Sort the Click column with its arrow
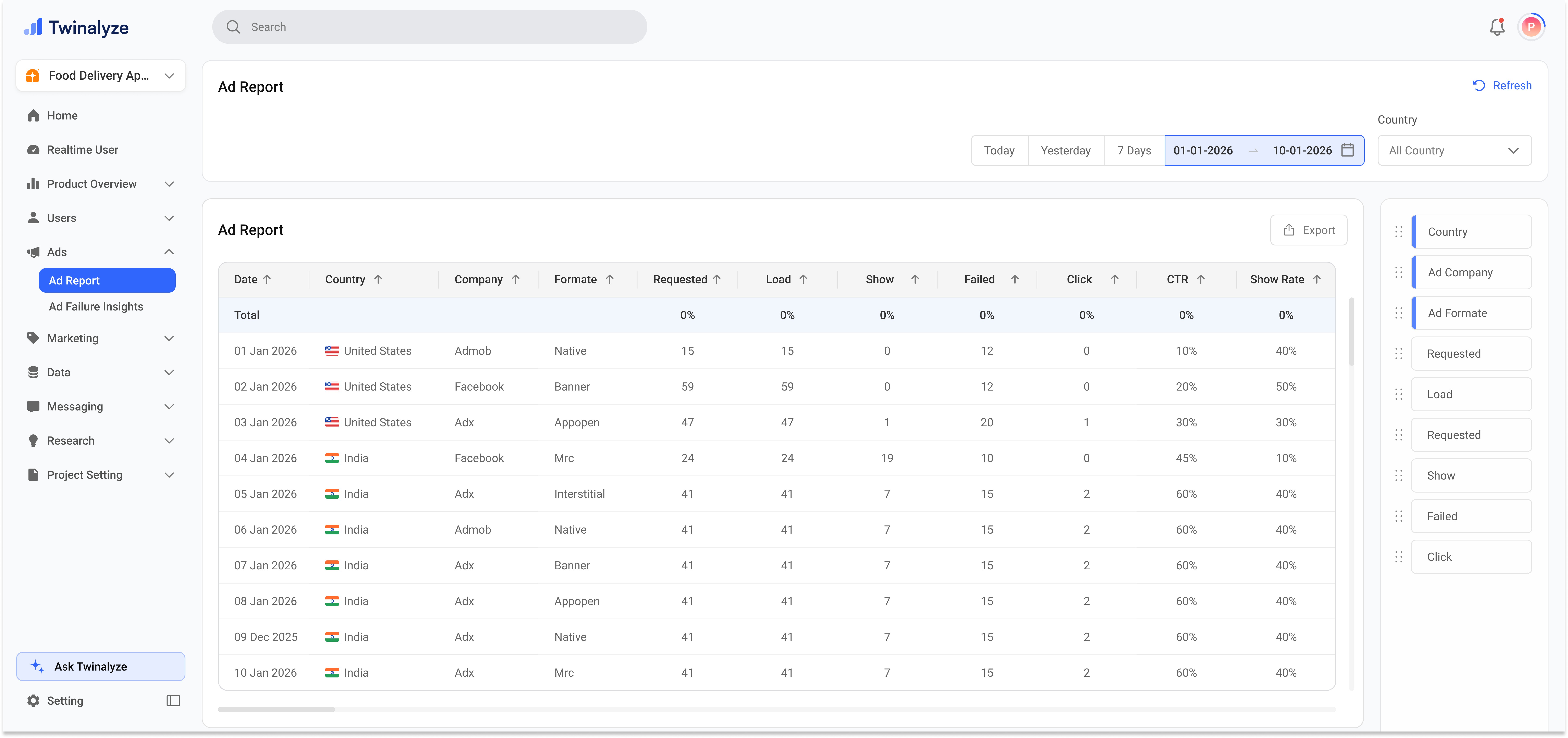This screenshot has width=1568, height=738. [x=1115, y=279]
